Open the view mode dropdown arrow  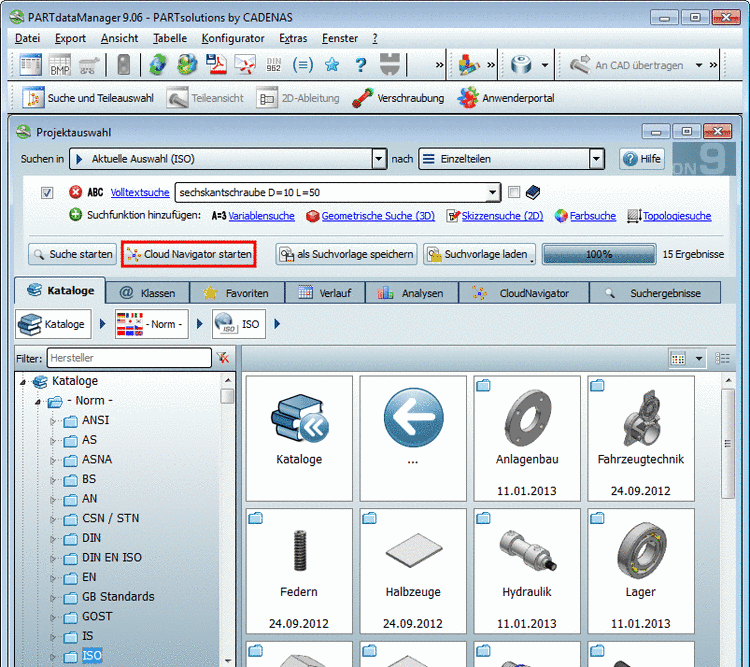(699, 358)
